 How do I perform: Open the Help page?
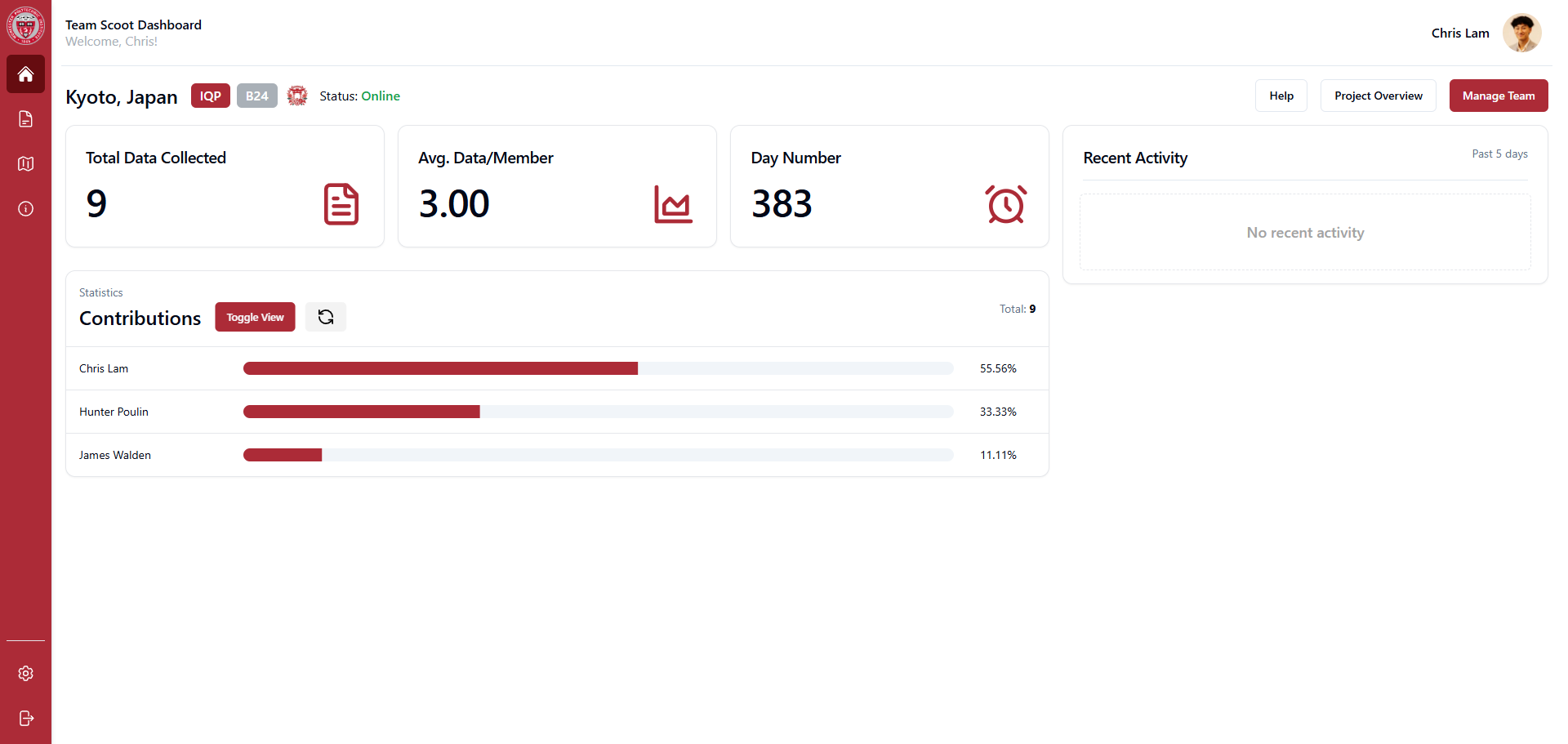point(1281,96)
